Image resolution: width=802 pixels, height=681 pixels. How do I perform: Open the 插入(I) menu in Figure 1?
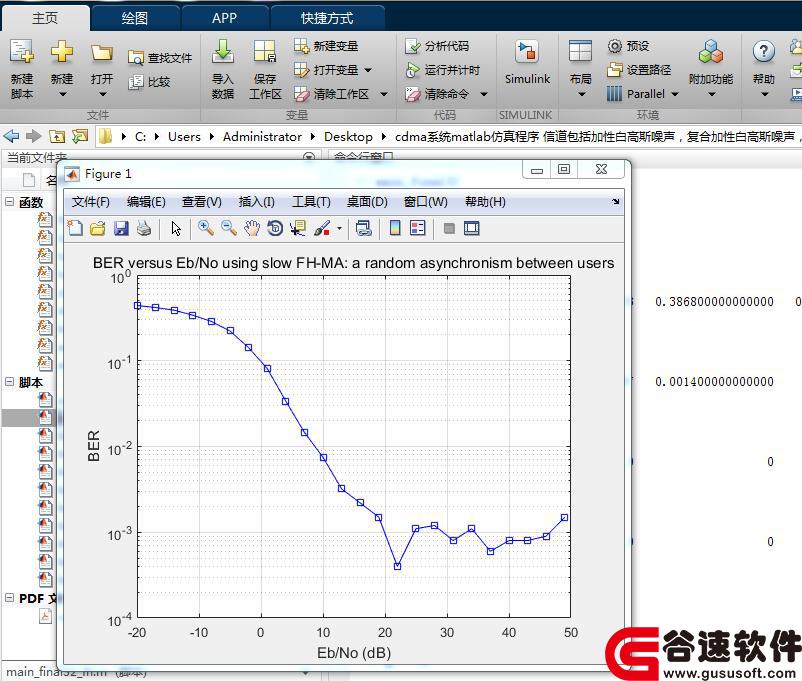[256, 202]
